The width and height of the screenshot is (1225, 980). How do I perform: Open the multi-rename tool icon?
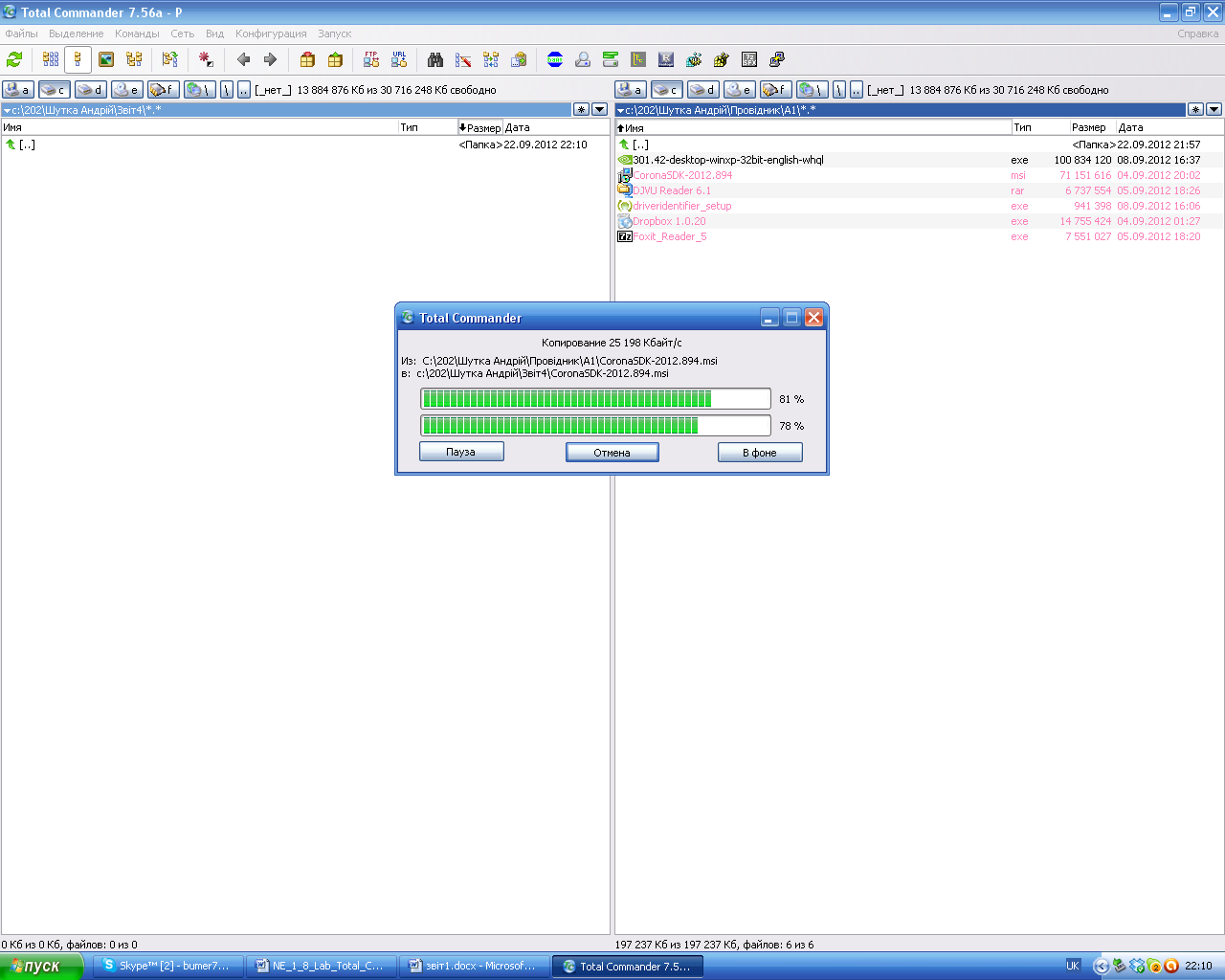point(463,59)
